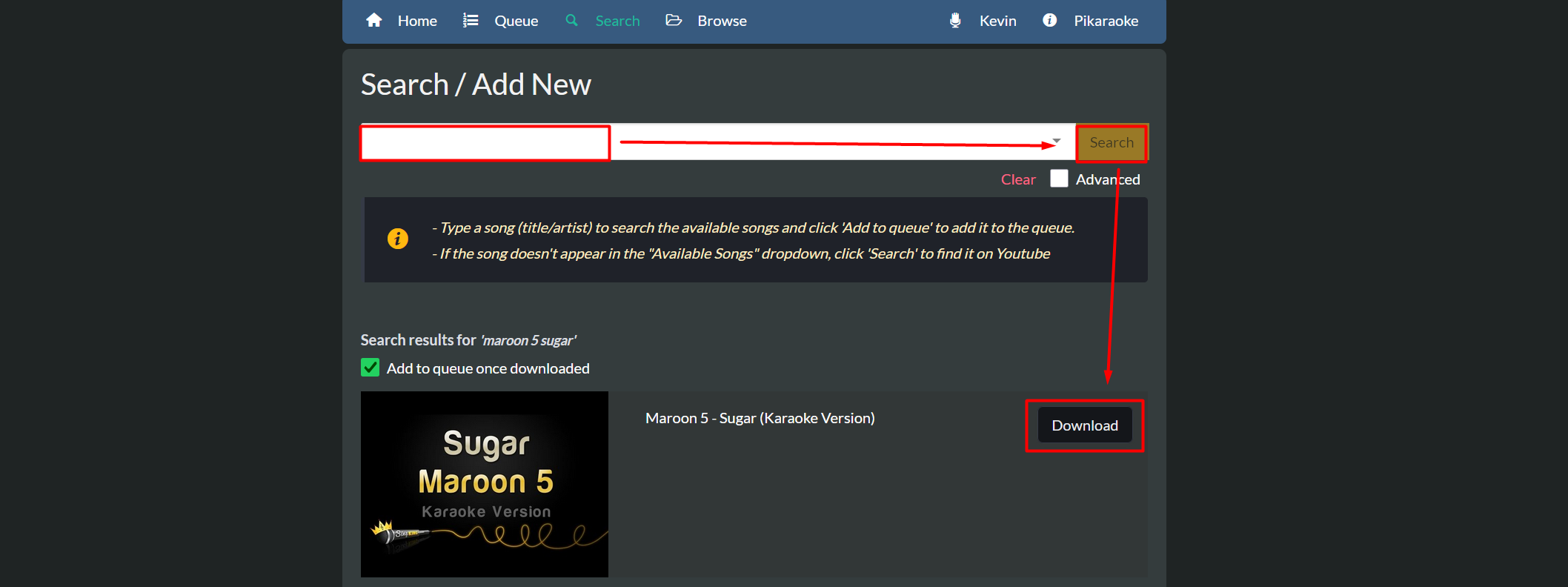Viewport: 1568px width, 587px height.
Task: Select the Home label in navigation bar
Action: [x=417, y=21]
